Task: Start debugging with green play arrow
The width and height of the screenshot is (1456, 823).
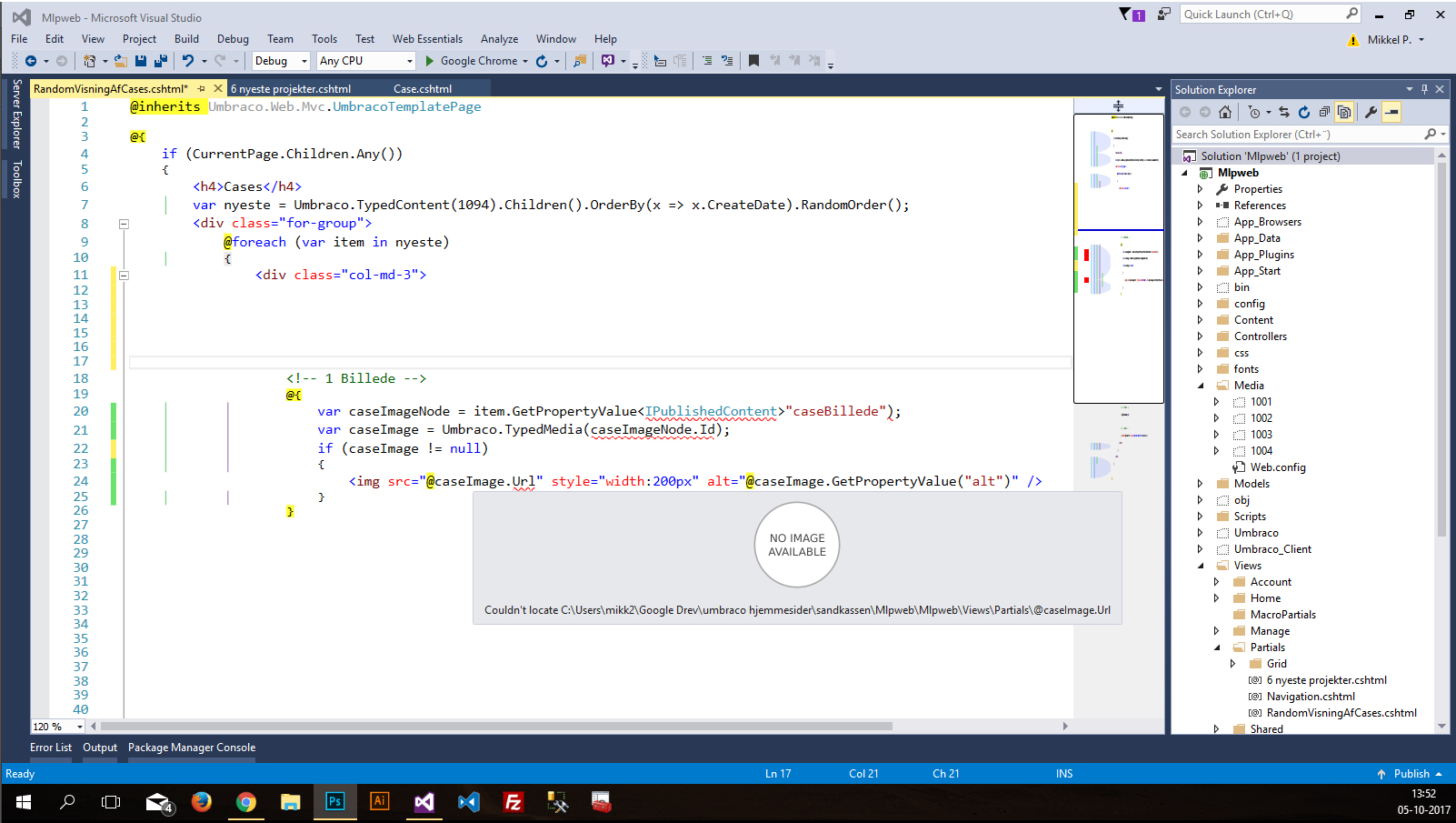Action: (430, 61)
